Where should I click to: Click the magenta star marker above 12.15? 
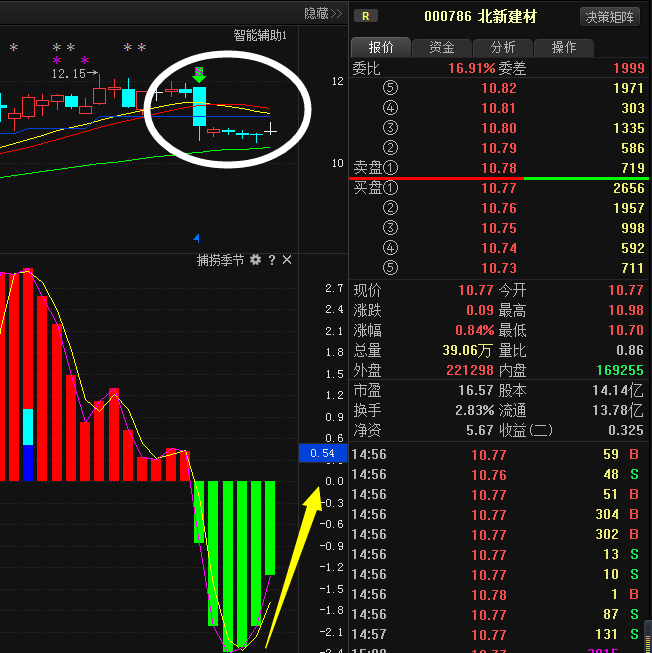(x=57, y=61)
